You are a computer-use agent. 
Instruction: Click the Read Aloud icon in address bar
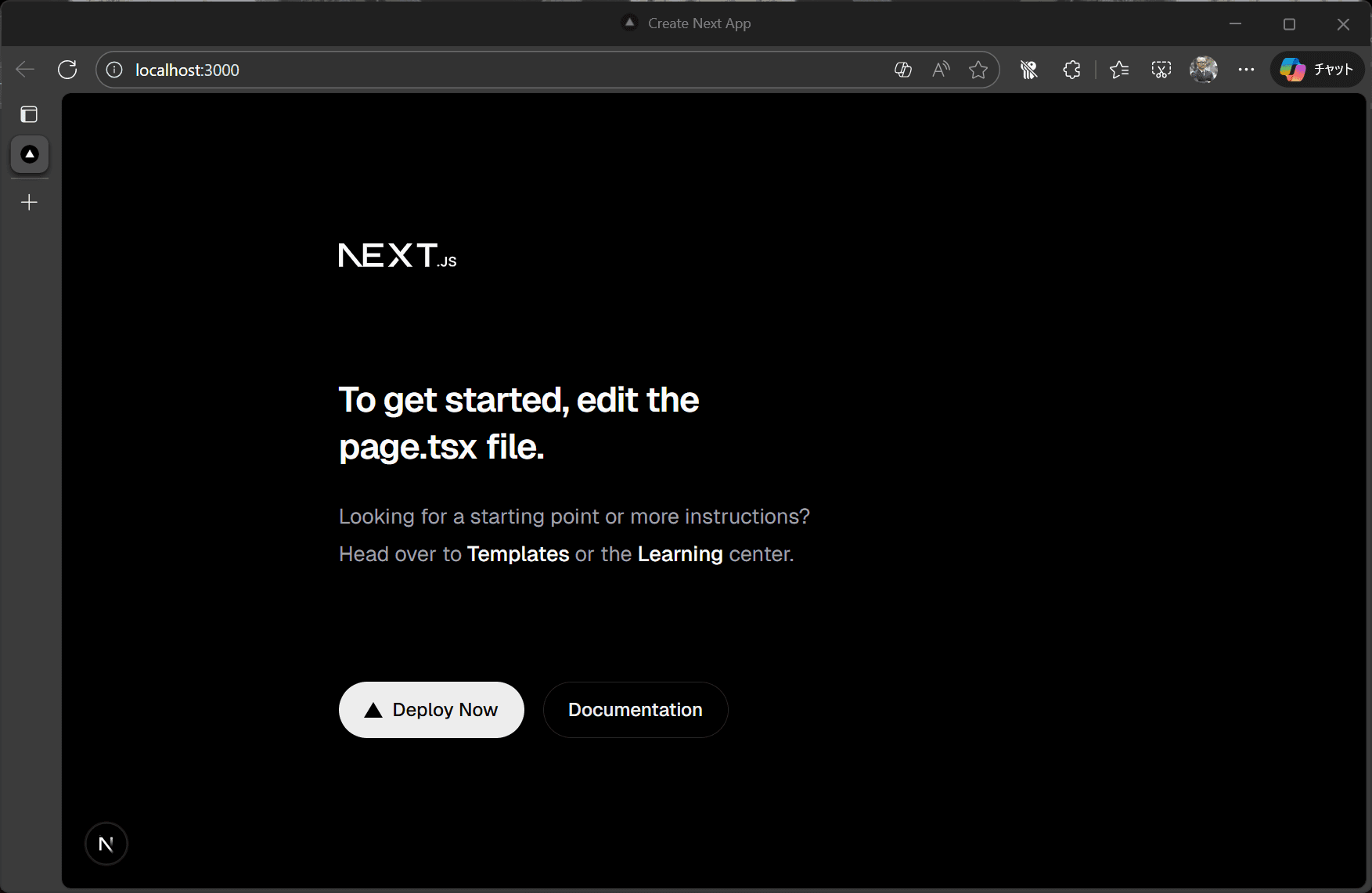click(x=941, y=70)
